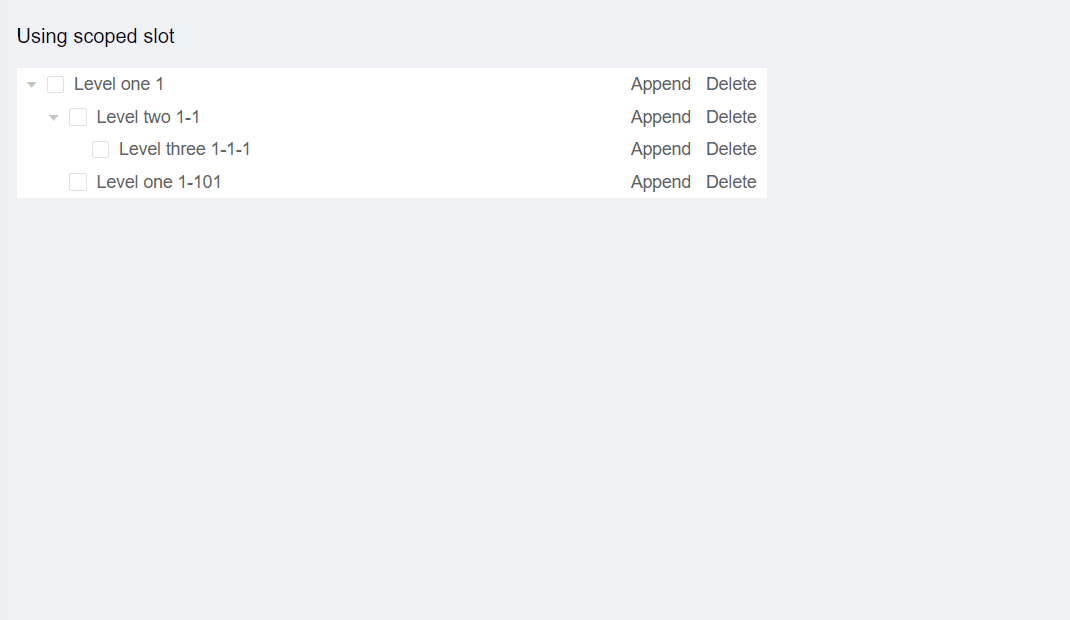Delete the Level two 1-1 node
Image resolution: width=1070 pixels, height=620 pixels.
731,117
